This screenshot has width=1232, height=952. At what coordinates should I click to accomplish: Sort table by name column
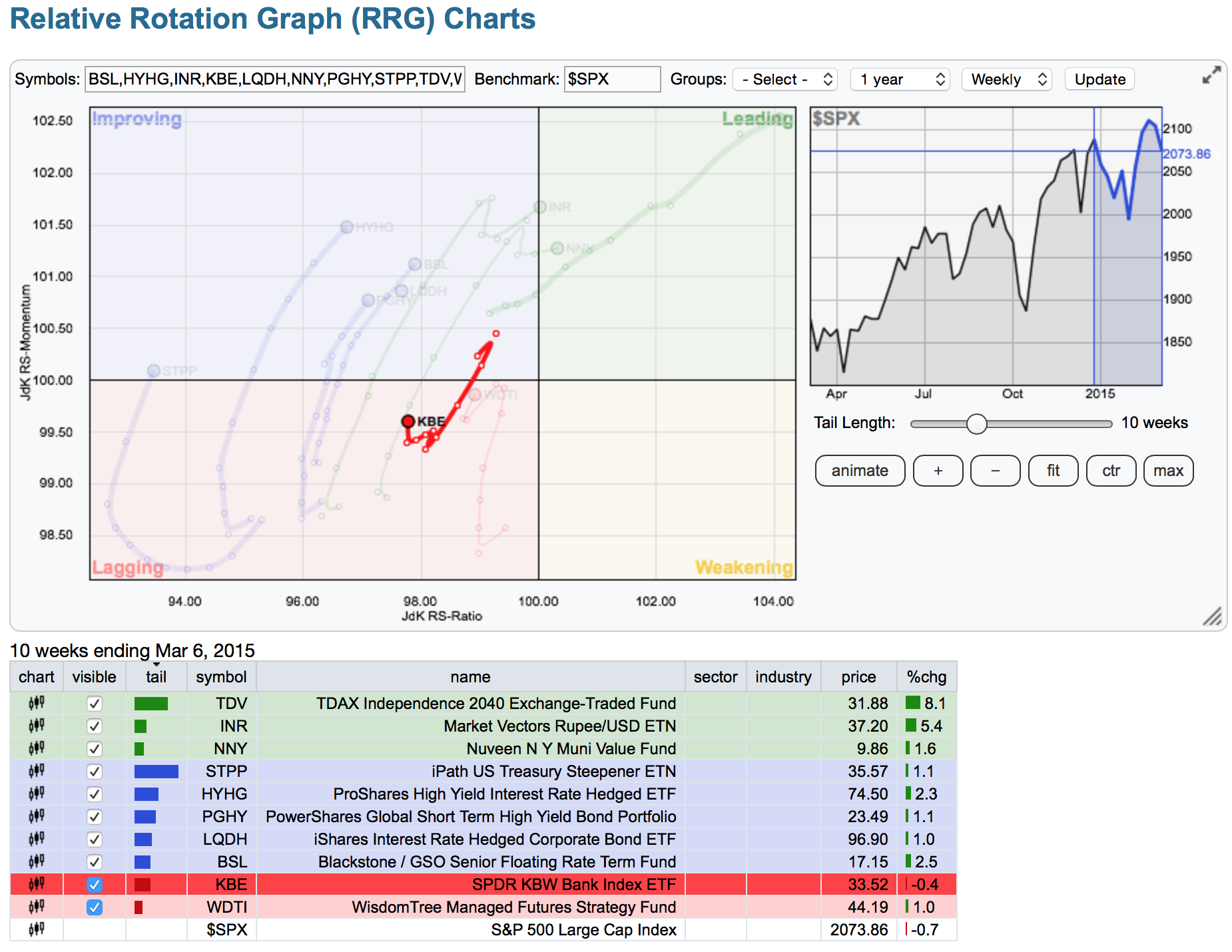tap(471, 677)
